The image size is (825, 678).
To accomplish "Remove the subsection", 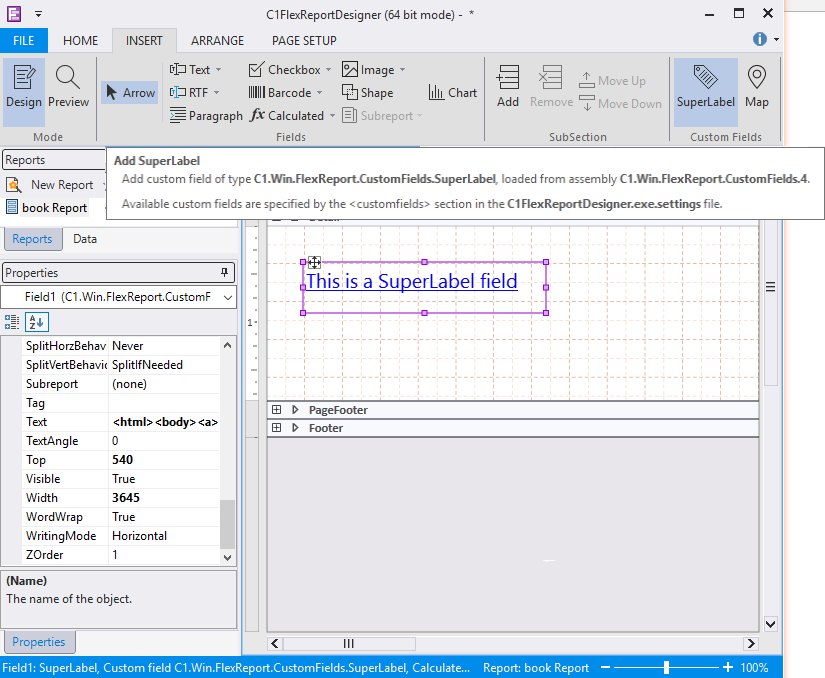I will pyautogui.click(x=551, y=87).
